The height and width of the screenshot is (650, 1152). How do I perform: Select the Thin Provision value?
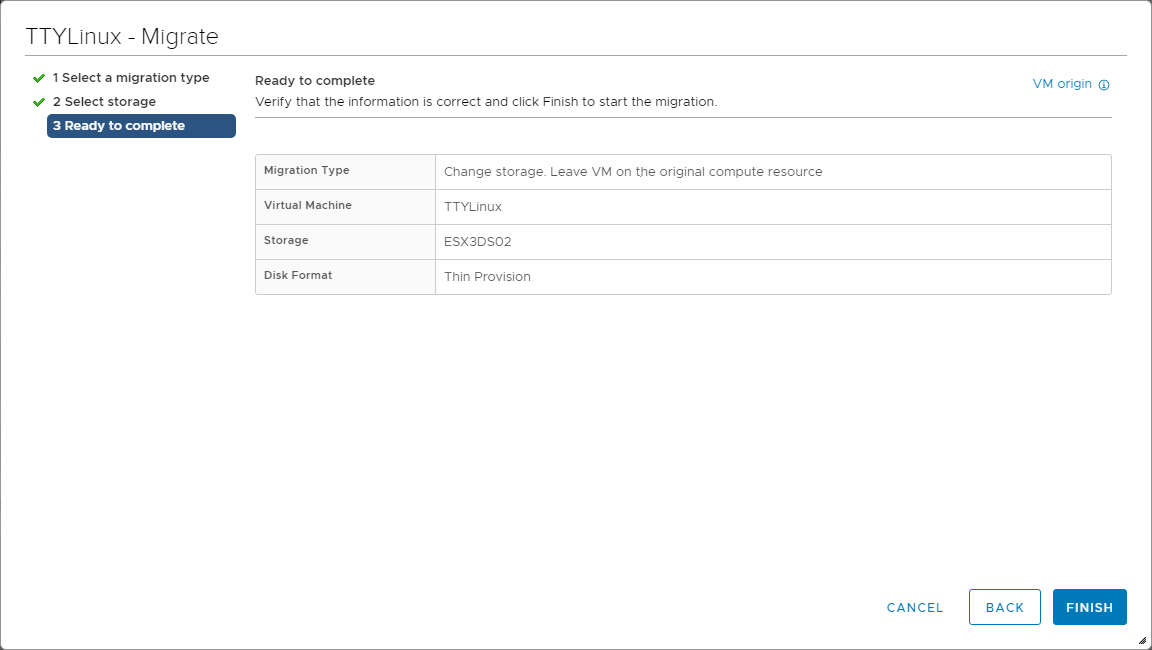coord(487,277)
